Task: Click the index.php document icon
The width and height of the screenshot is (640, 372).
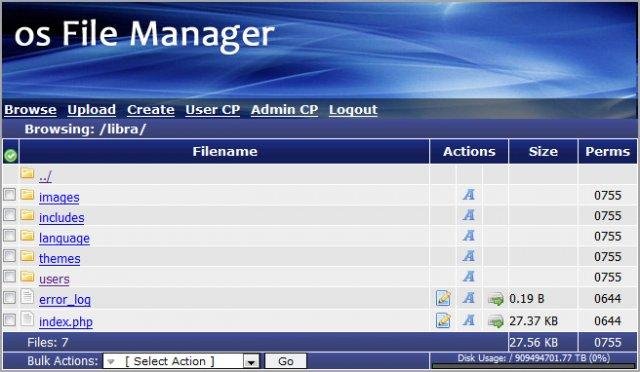Action: point(27,319)
